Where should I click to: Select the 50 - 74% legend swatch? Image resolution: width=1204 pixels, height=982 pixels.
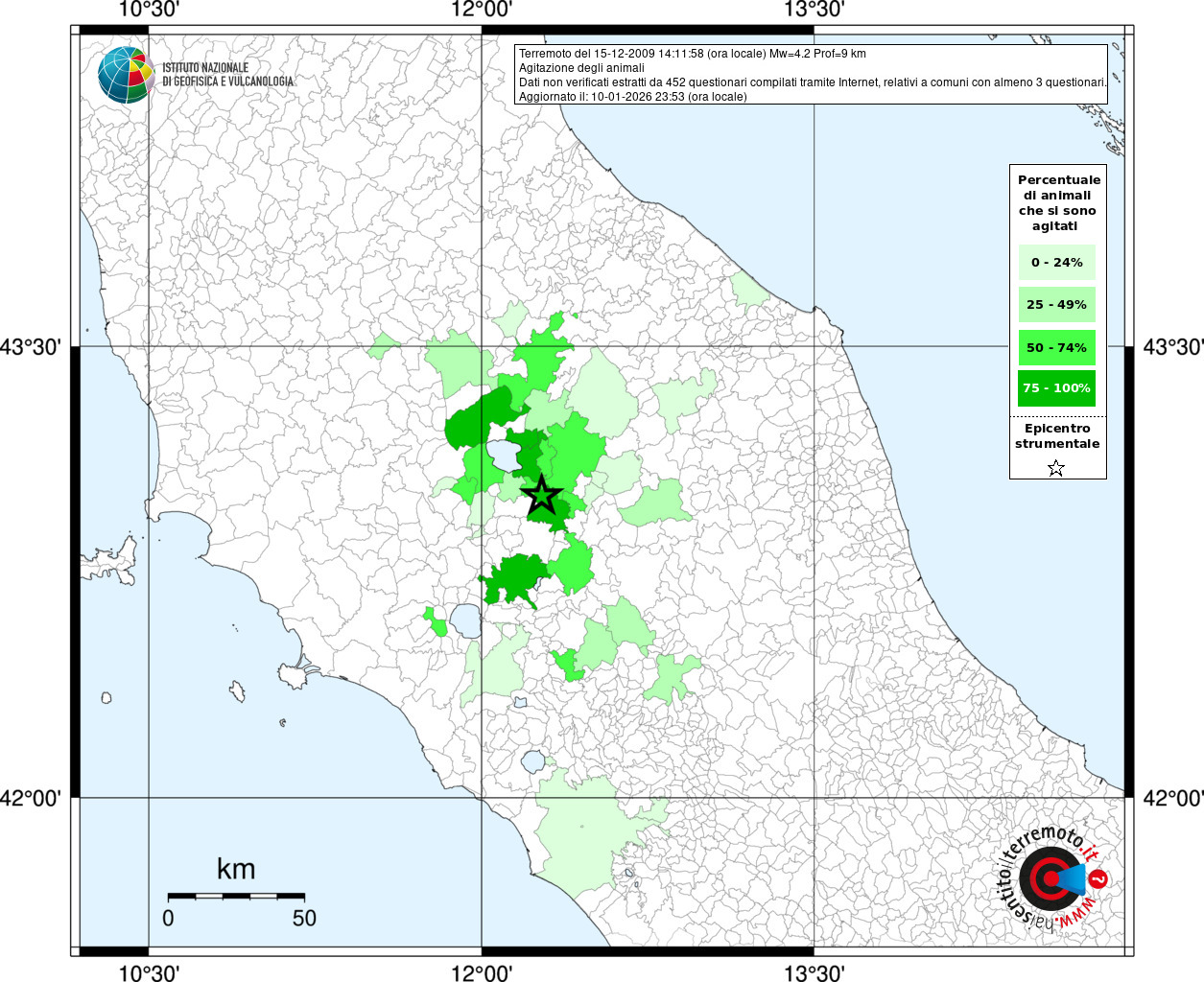pyautogui.click(x=1056, y=347)
